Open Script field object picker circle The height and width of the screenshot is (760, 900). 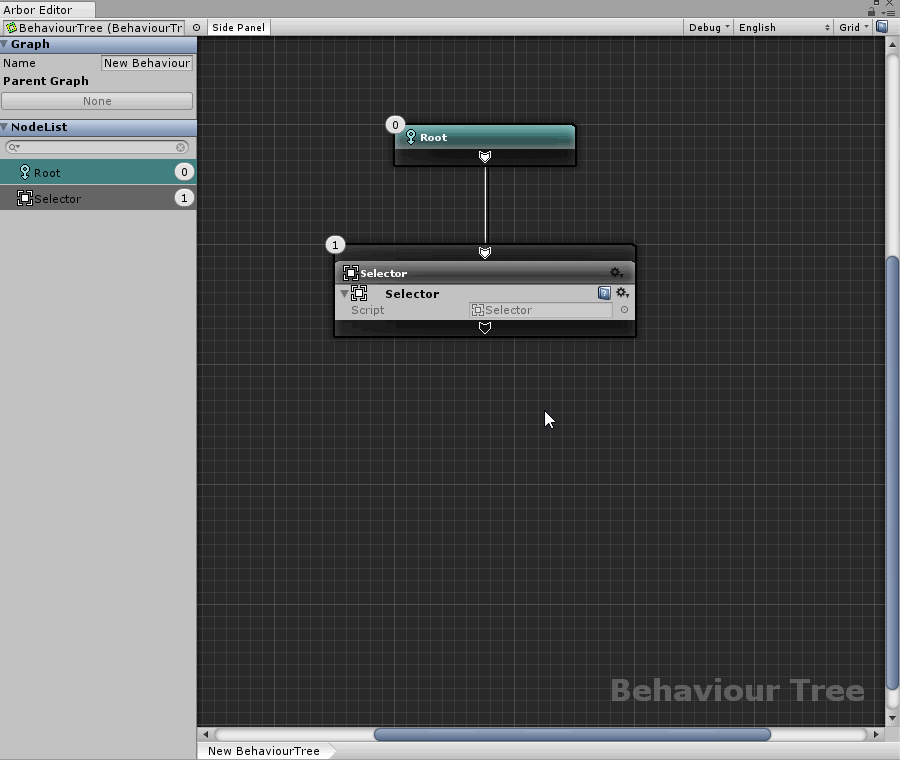pyautogui.click(x=625, y=310)
